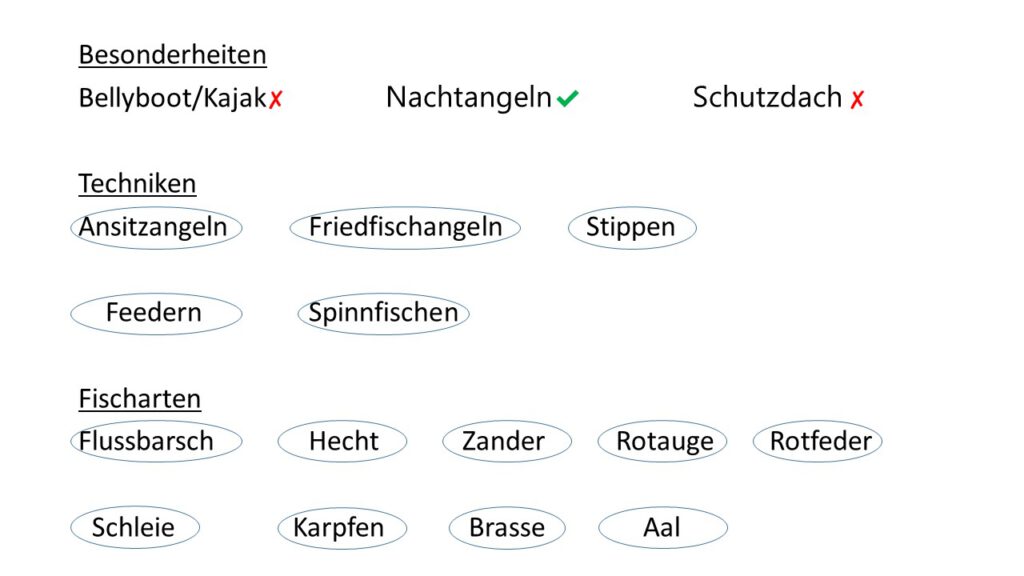The image size is (1024, 576).
Task: Select the Ansitzangeln technique tag
Action: pos(155,227)
